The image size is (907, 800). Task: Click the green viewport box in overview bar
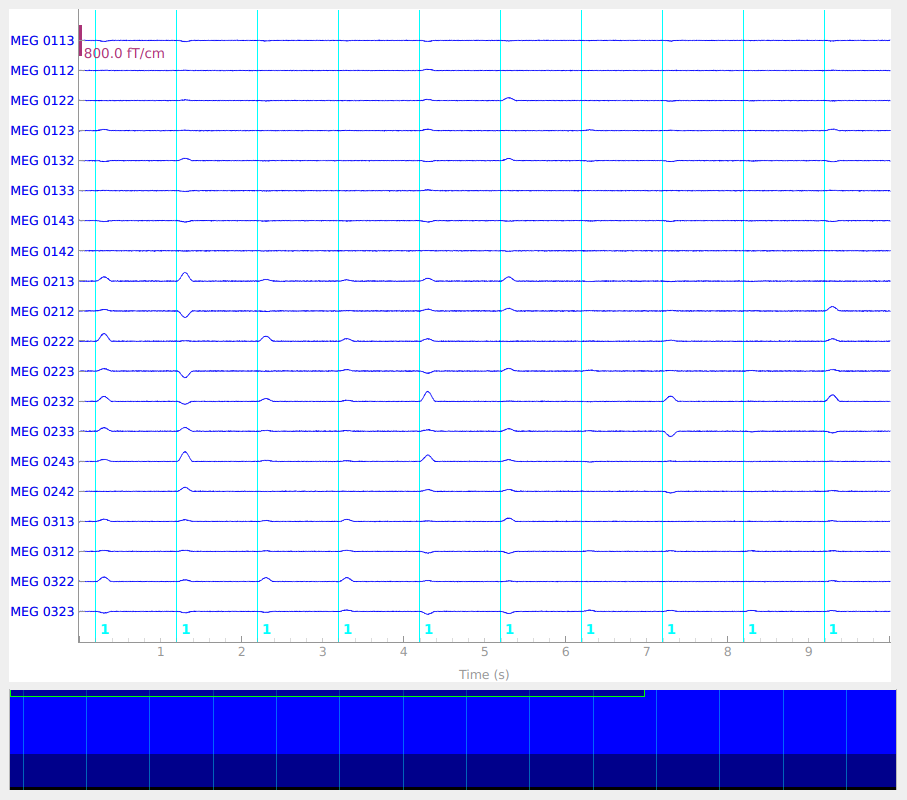326,693
